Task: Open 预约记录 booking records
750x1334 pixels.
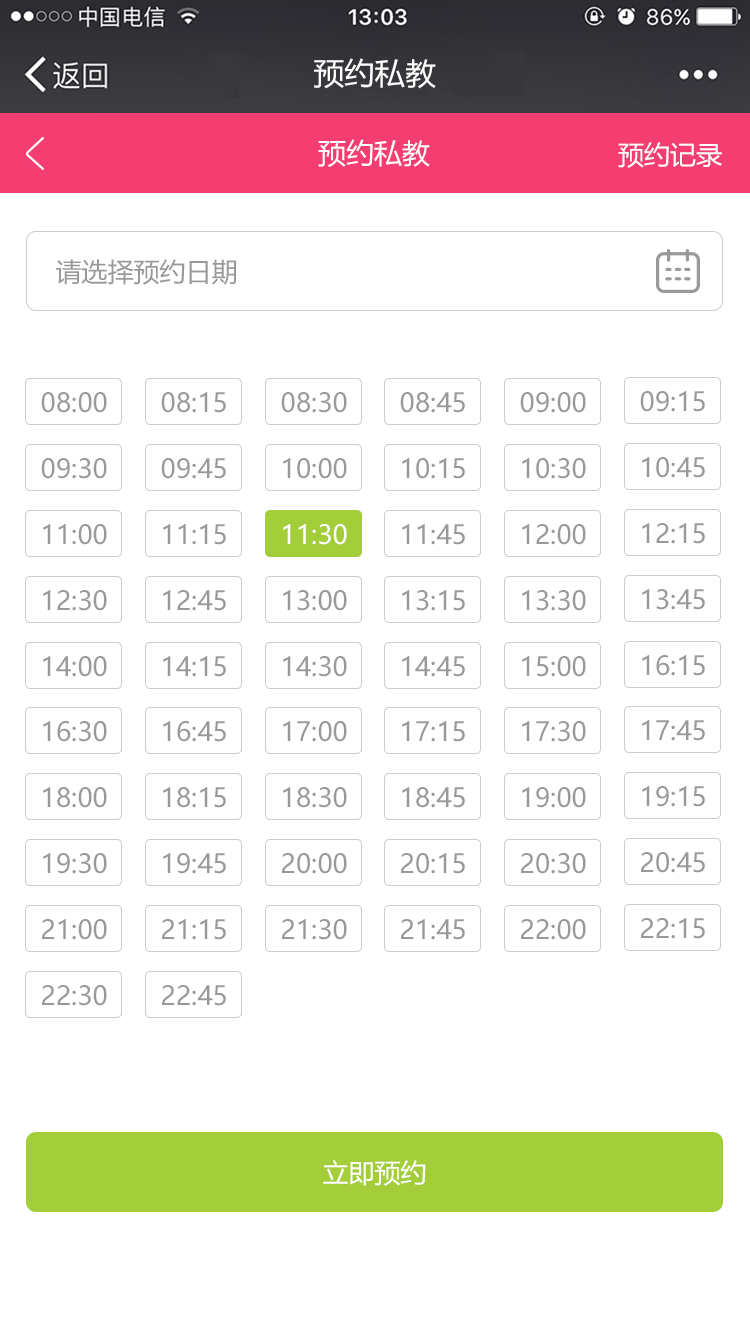Action: point(669,155)
